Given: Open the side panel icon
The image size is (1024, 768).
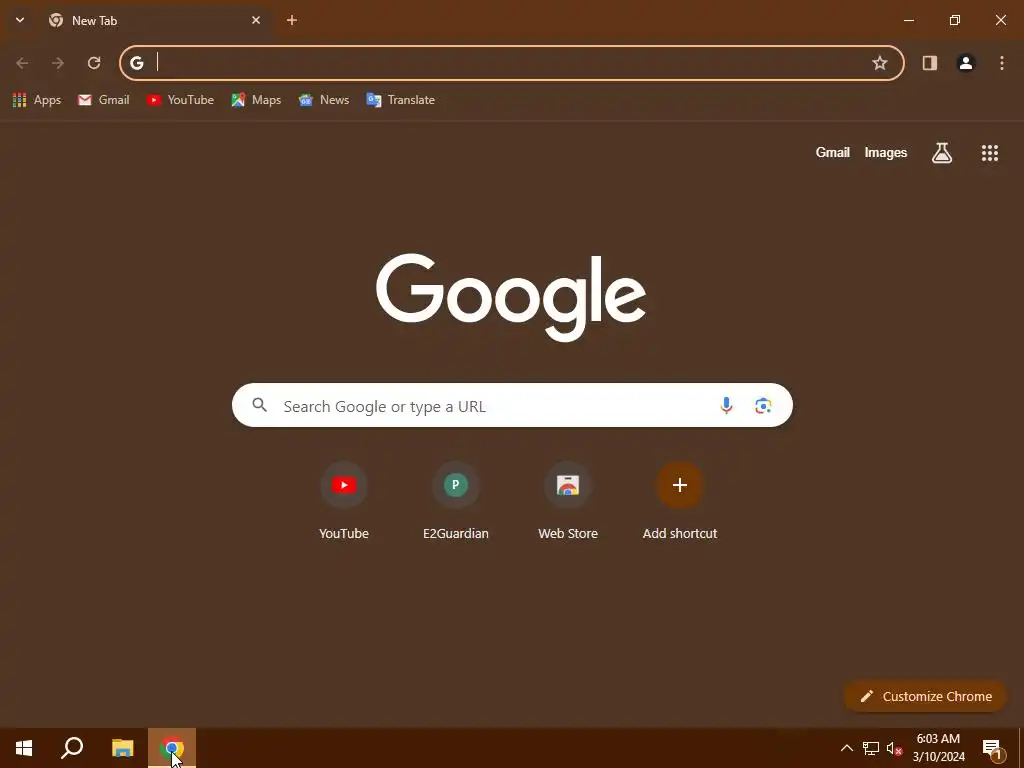Looking at the screenshot, I should 929,63.
